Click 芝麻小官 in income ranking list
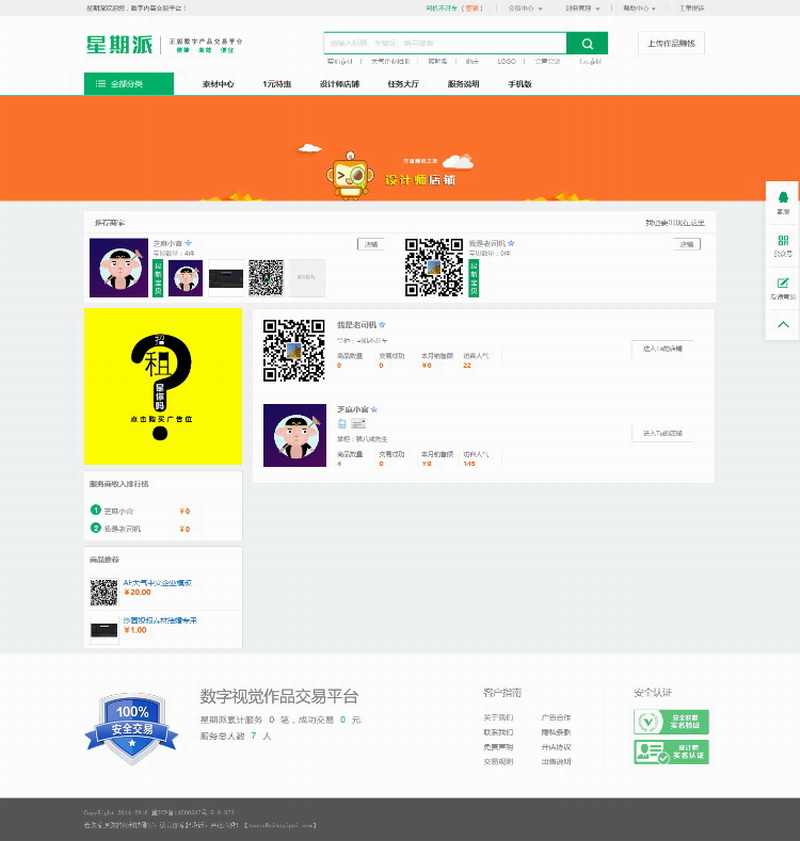800x841 pixels. (118, 511)
